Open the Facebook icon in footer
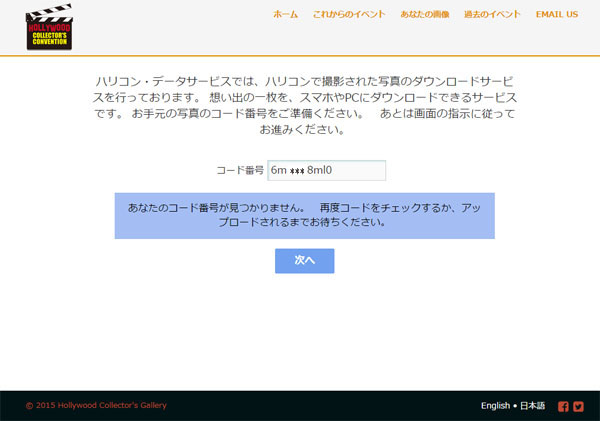The width and height of the screenshot is (600, 421). [563, 406]
